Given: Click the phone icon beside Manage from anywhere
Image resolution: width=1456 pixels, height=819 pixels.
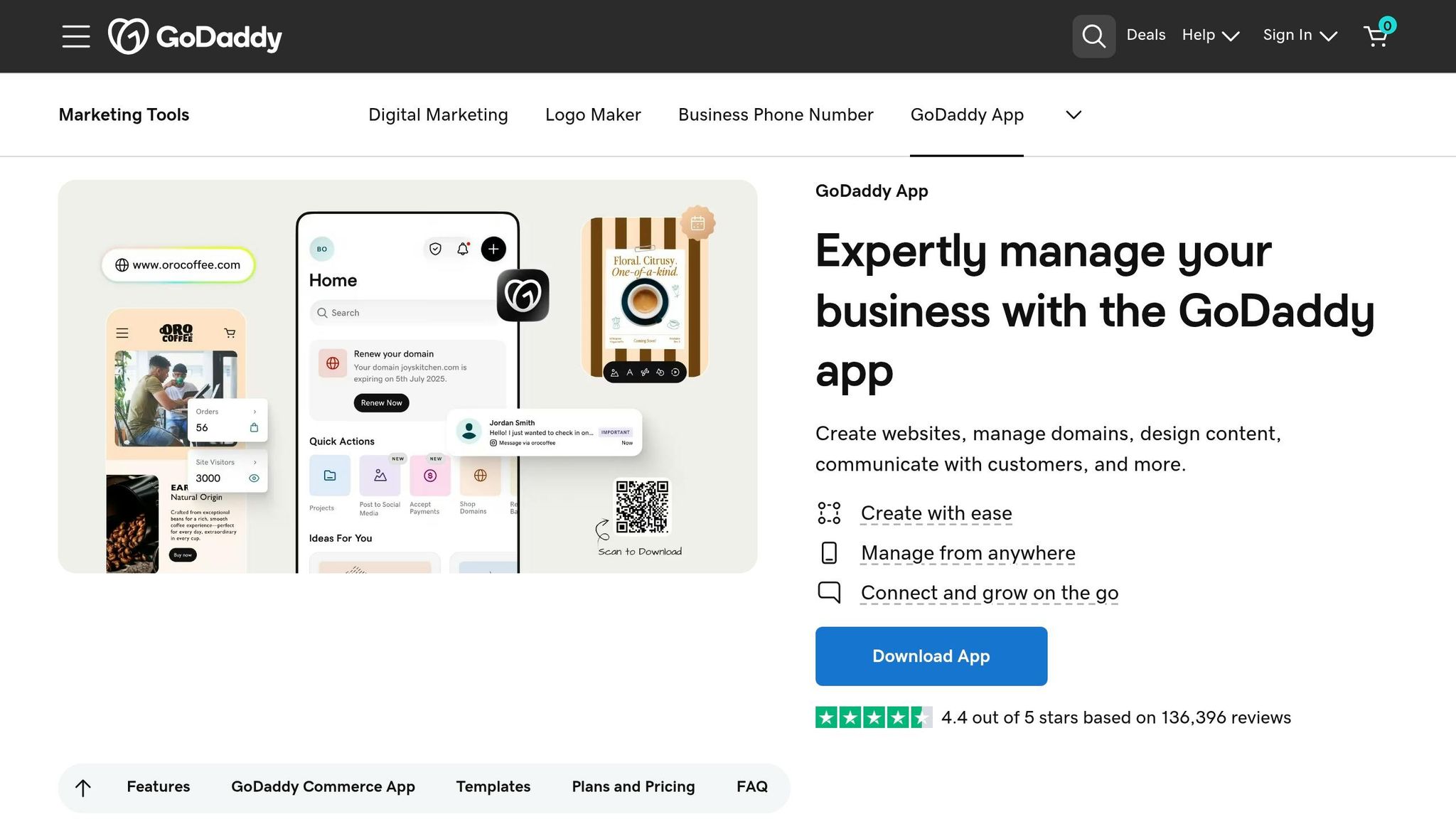Looking at the screenshot, I should [829, 553].
